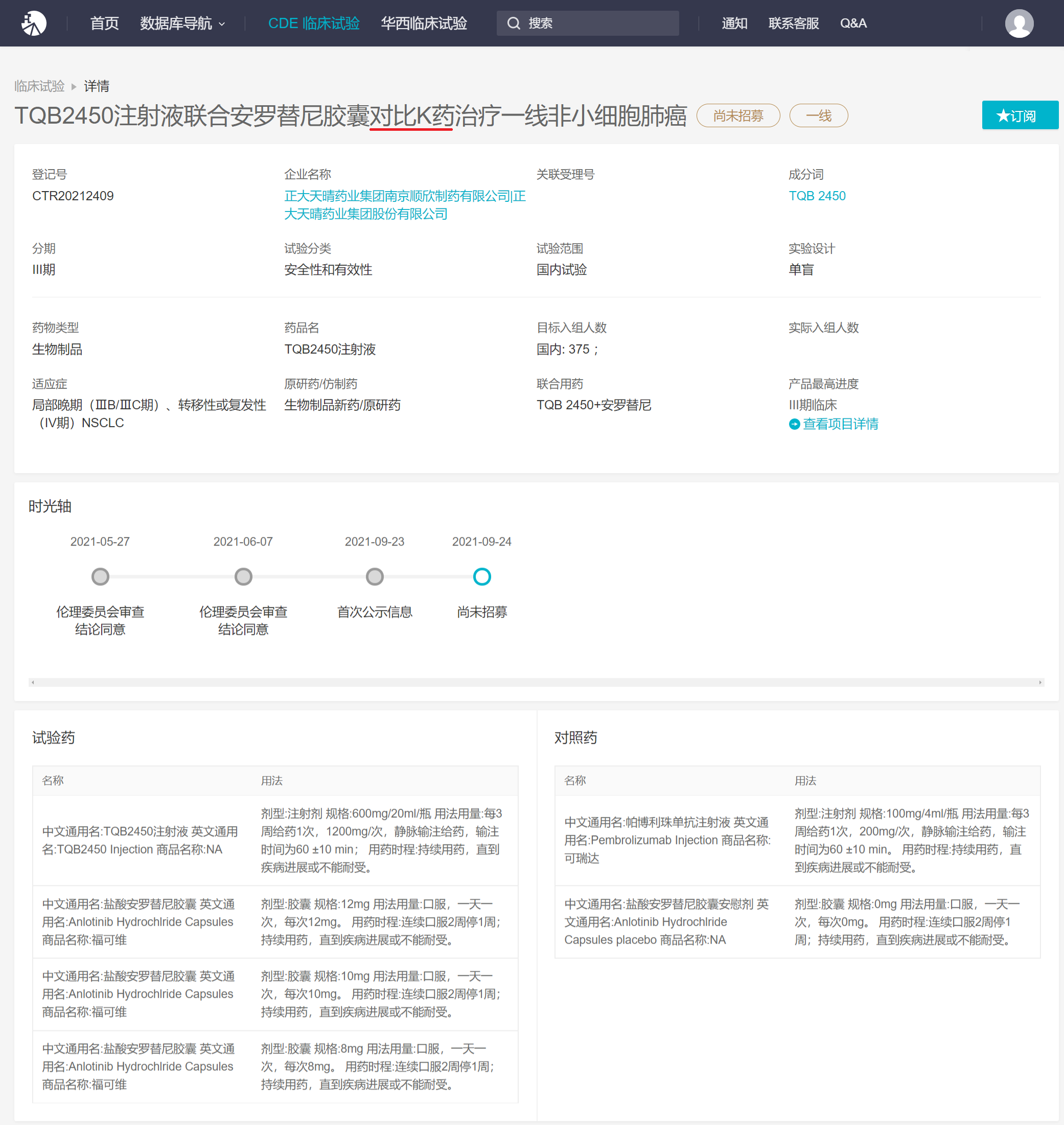Image resolution: width=1064 pixels, height=1125 pixels.
Task: Click the site logo icon
Action: 33,24
